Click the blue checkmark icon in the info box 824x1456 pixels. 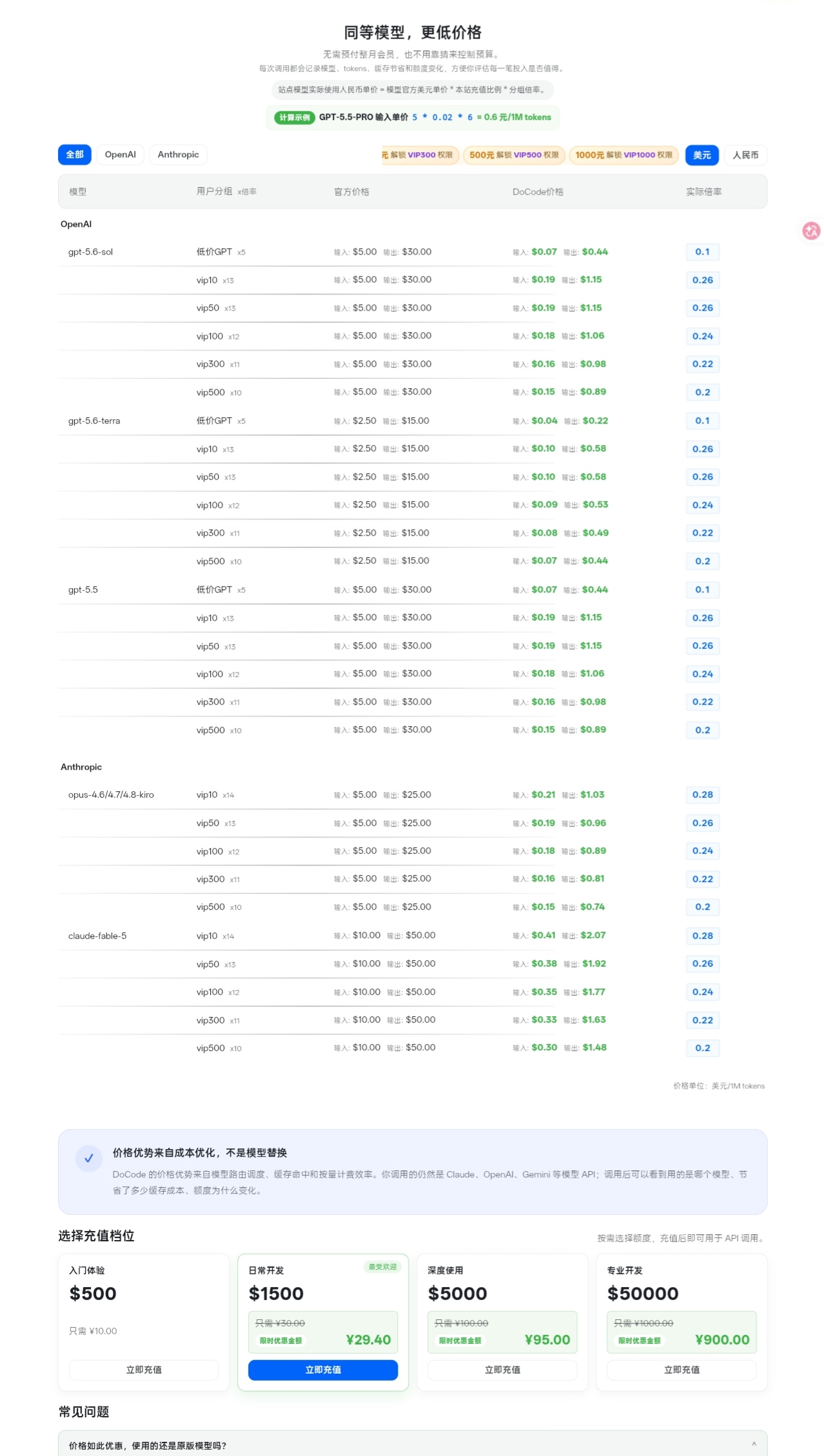point(89,1158)
